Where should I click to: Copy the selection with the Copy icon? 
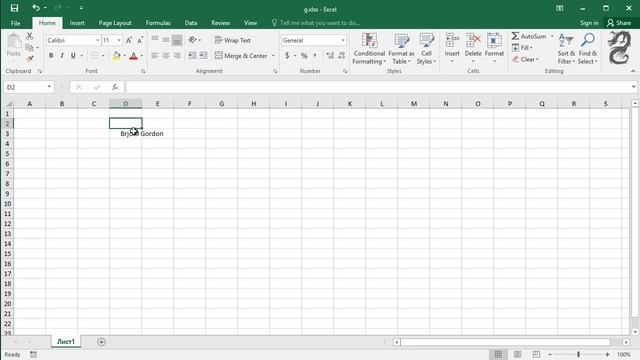coord(29,48)
